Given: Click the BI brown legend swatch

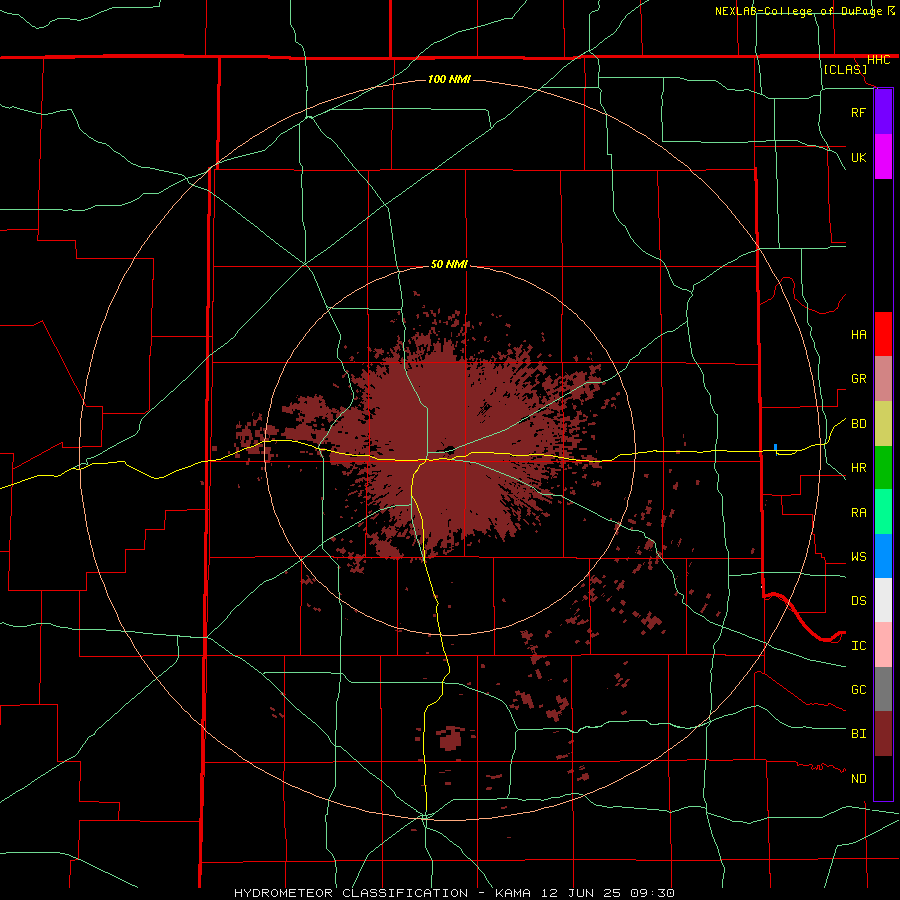Looking at the screenshot, I should pos(883,734).
